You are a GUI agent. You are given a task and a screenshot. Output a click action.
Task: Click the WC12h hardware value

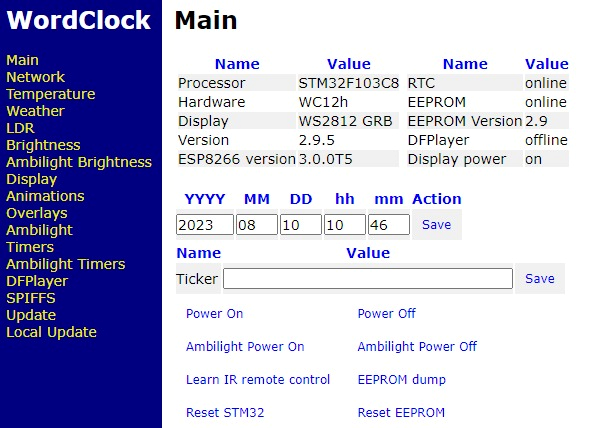[x=323, y=102]
